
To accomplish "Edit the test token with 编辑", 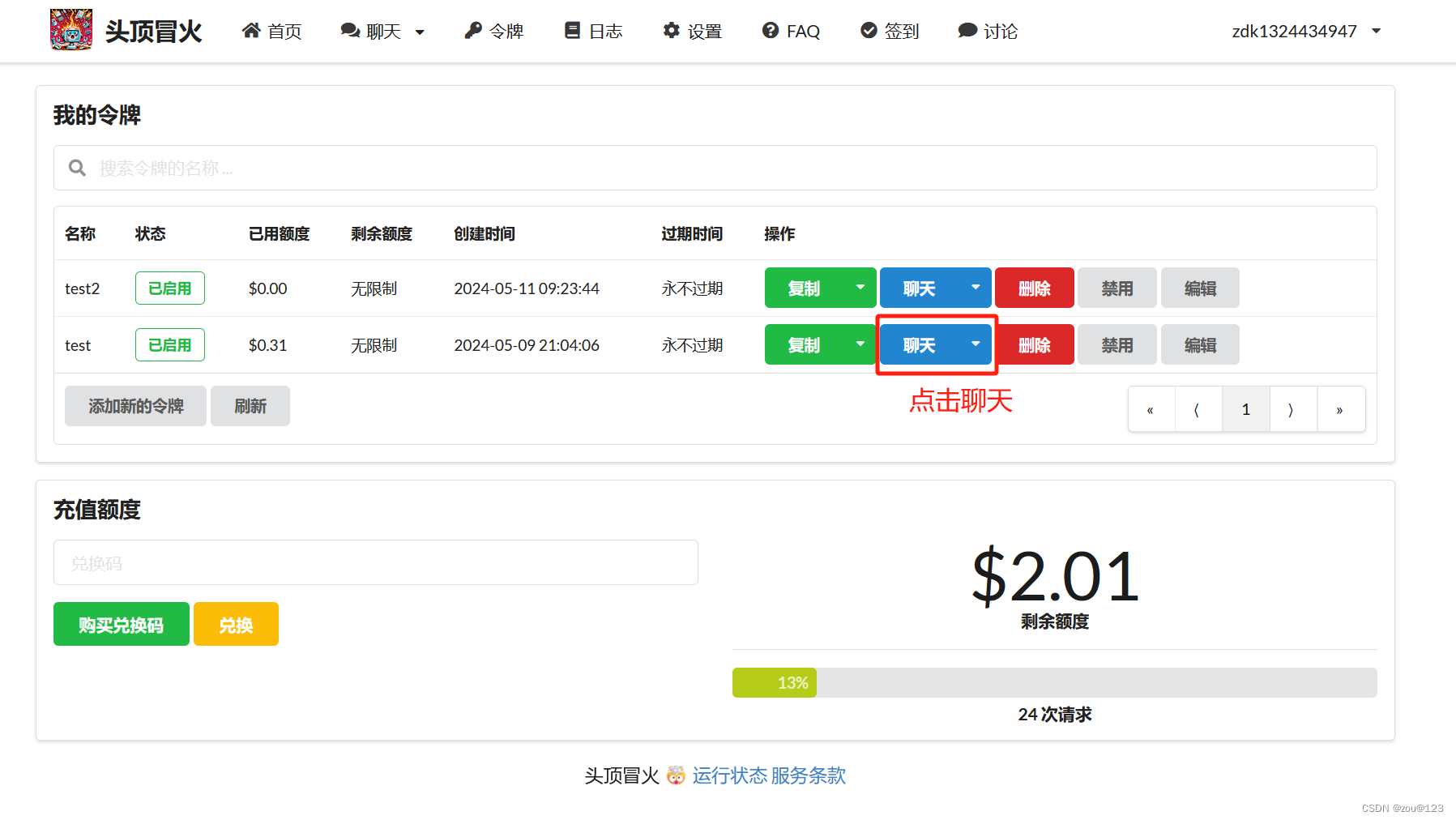I will click(1200, 345).
